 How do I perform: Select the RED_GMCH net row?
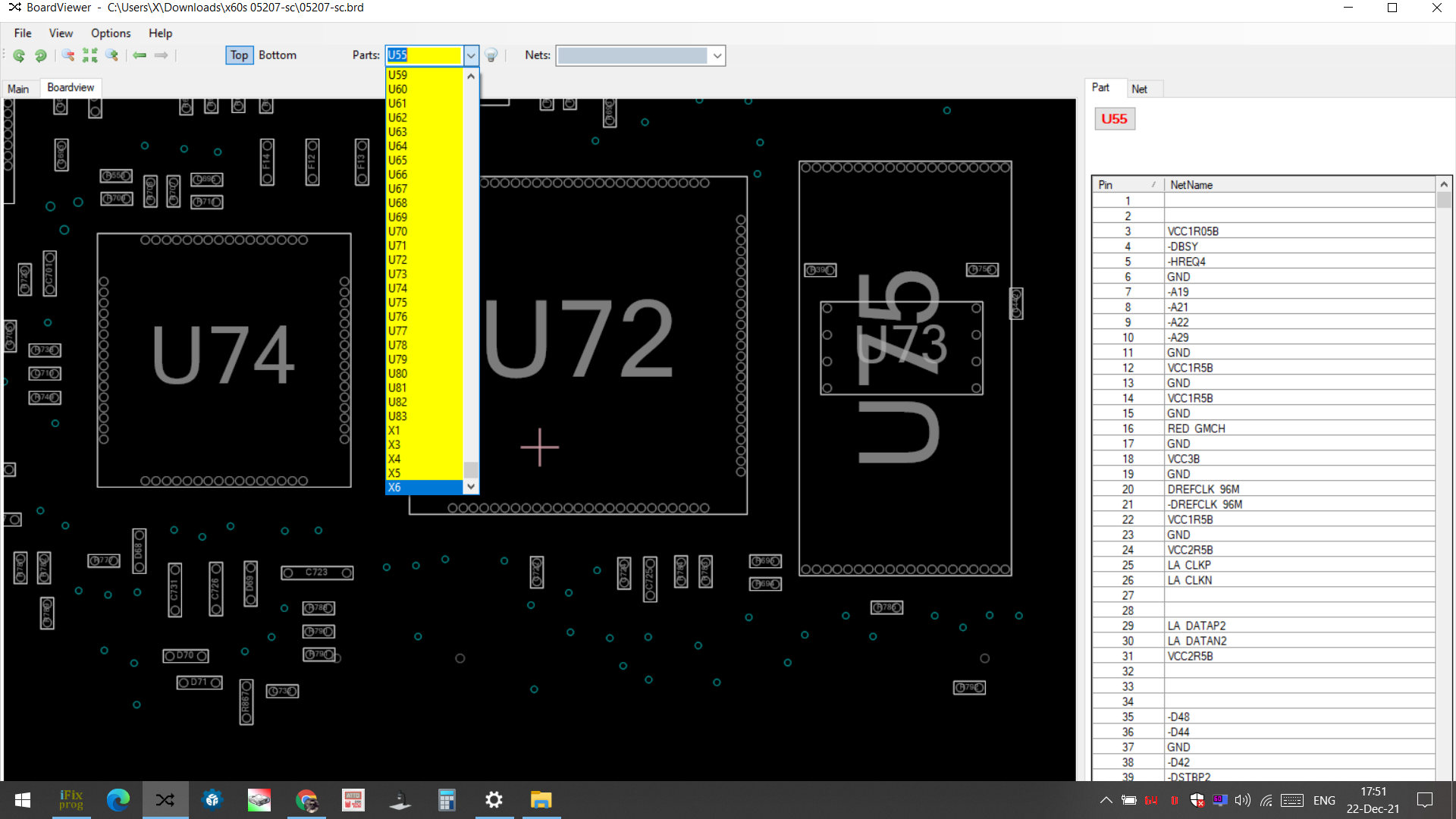[1263, 428]
